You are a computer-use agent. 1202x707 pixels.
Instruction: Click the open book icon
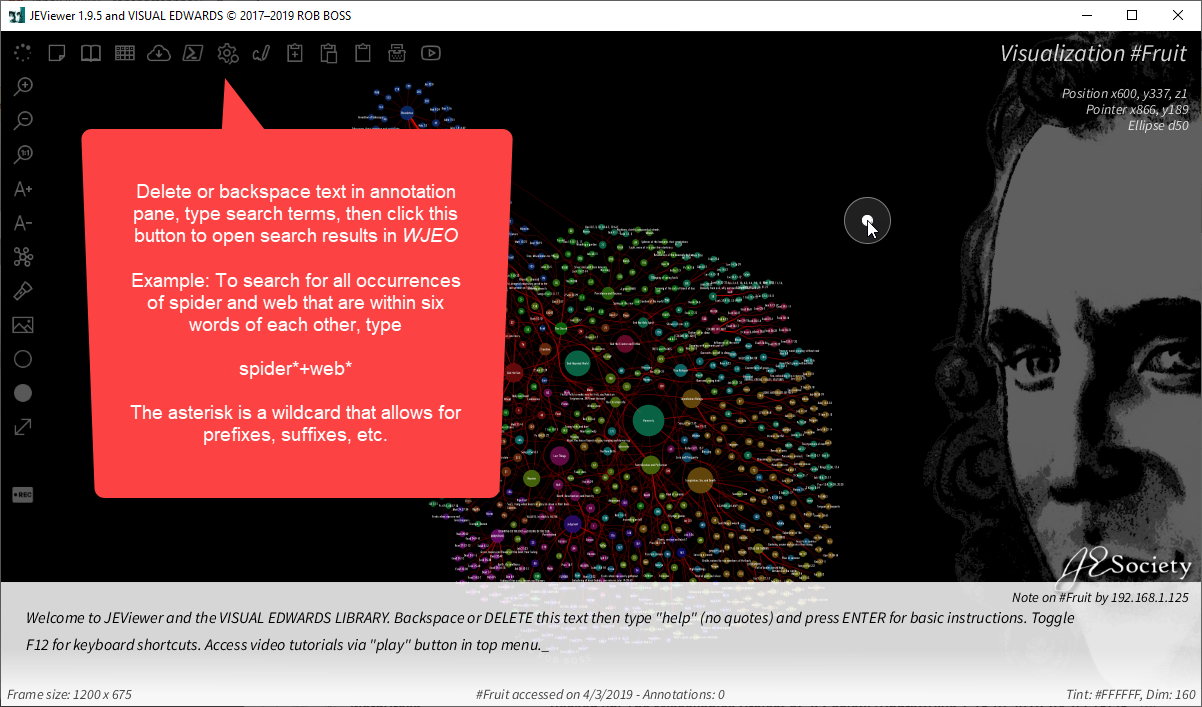click(x=91, y=53)
